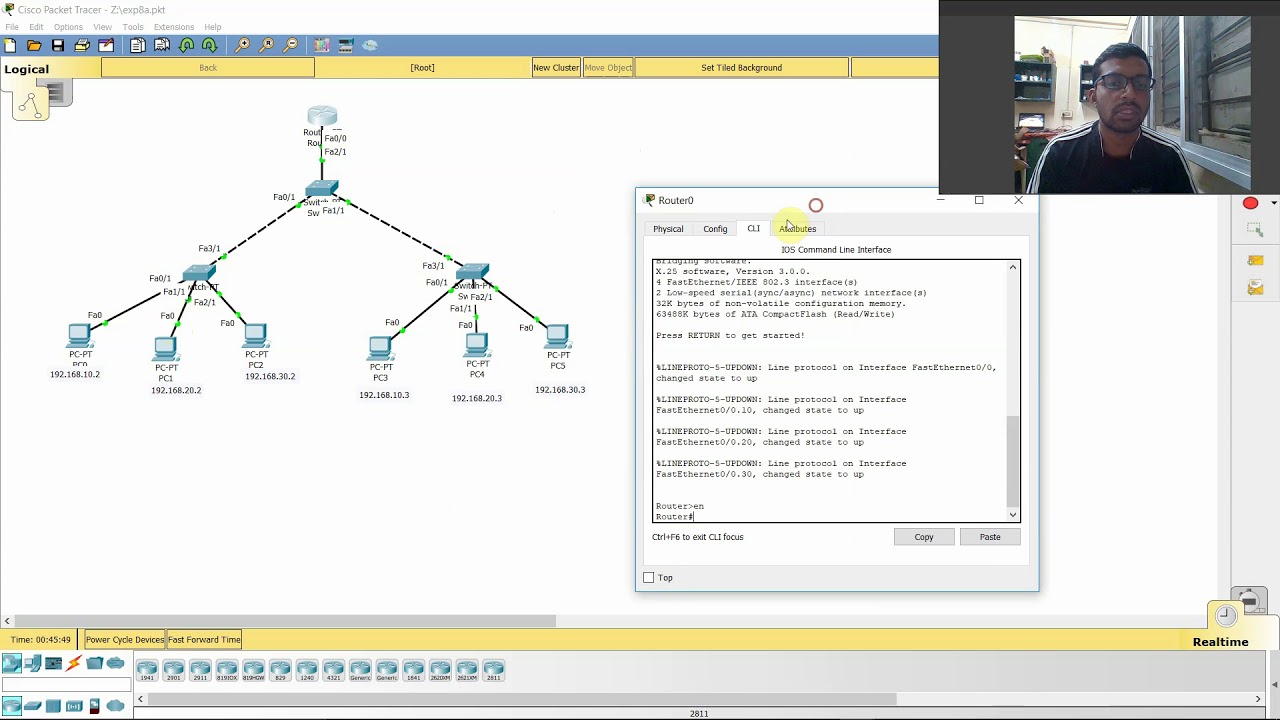This screenshot has height=720, width=1280.
Task: Click Fast Forward Time
Action: point(204,640)
